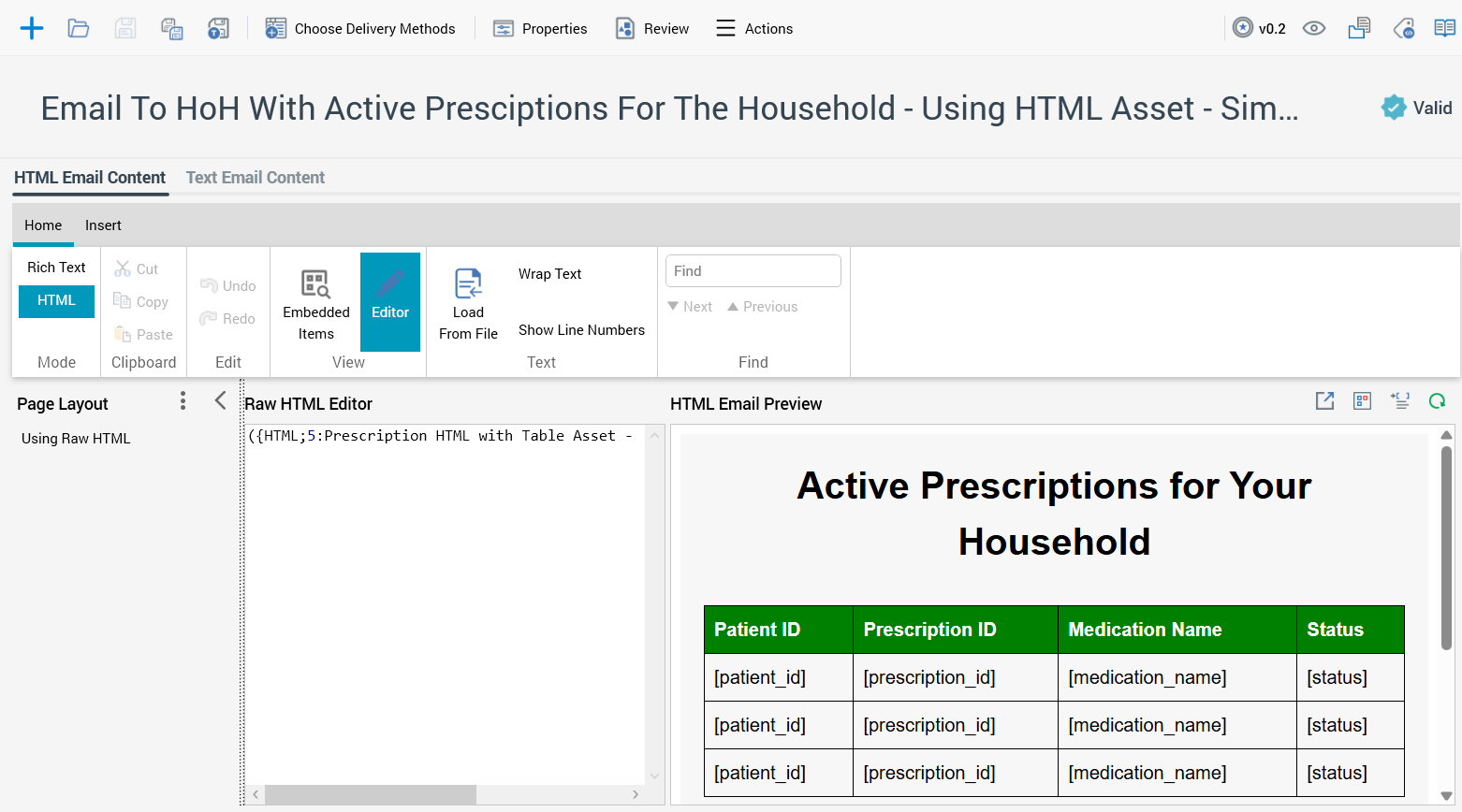The width and height of the screenshot is (1462, 812).
Task: Open the preview in a new window
Action: point(1324,401)
